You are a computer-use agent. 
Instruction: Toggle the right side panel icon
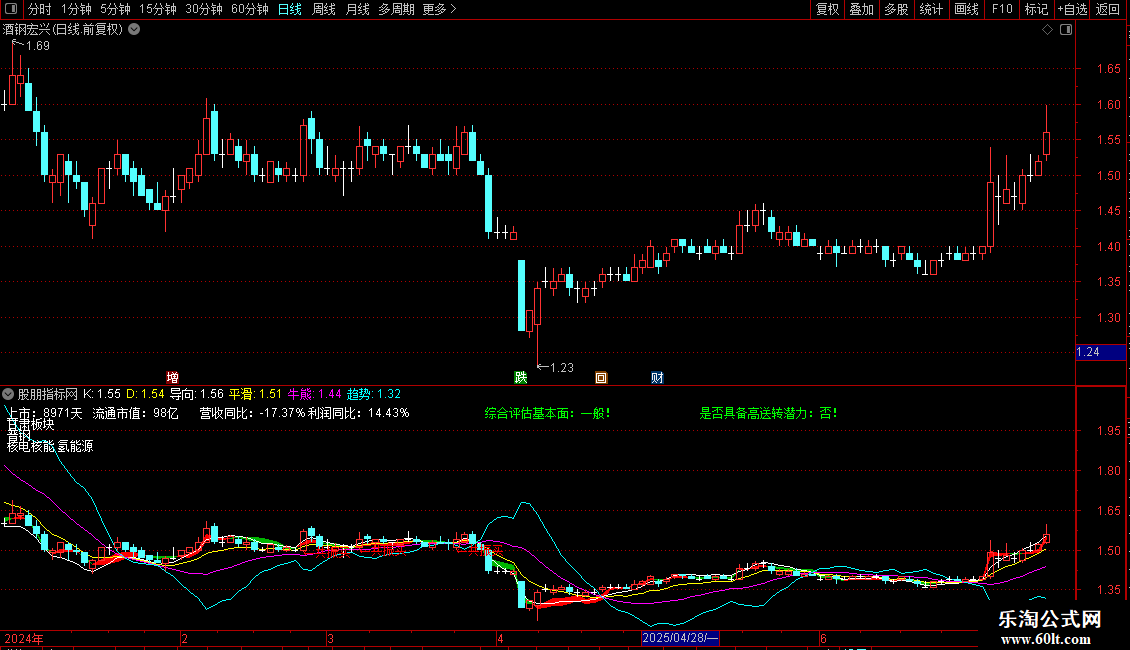[x=1066, y=30]
